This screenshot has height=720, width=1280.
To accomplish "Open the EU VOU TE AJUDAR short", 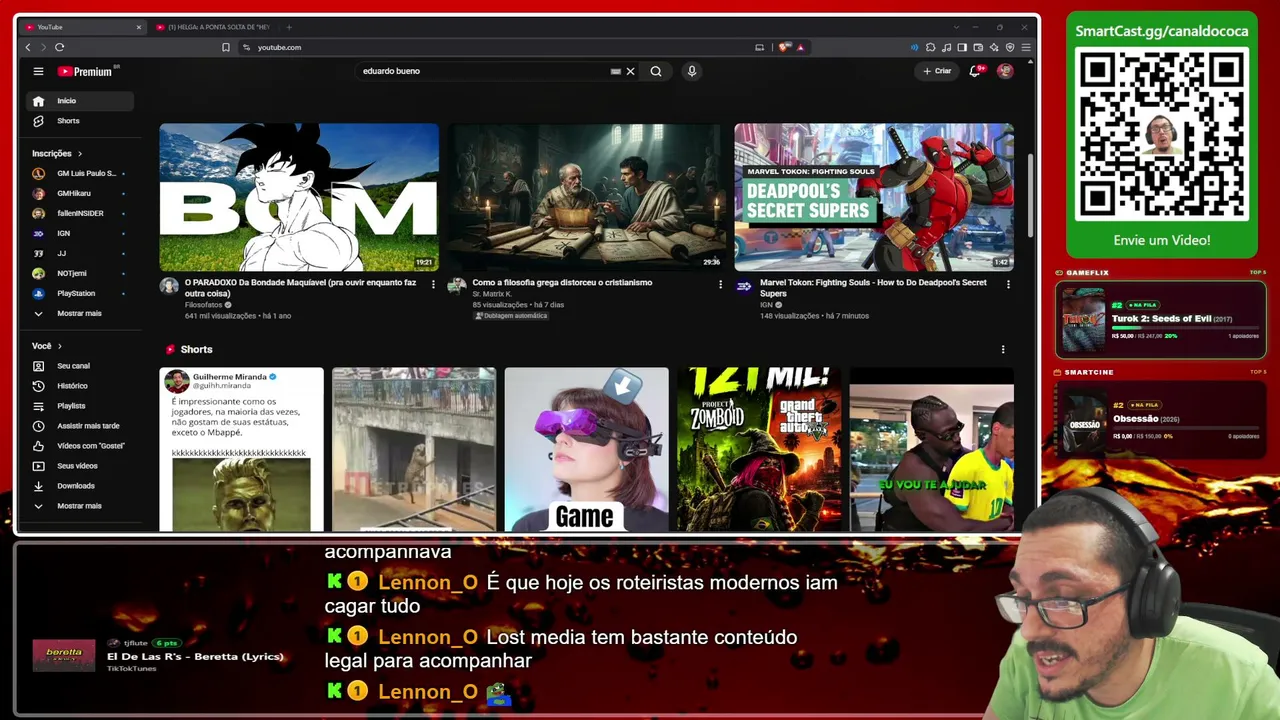I will [x=931, y=450].
